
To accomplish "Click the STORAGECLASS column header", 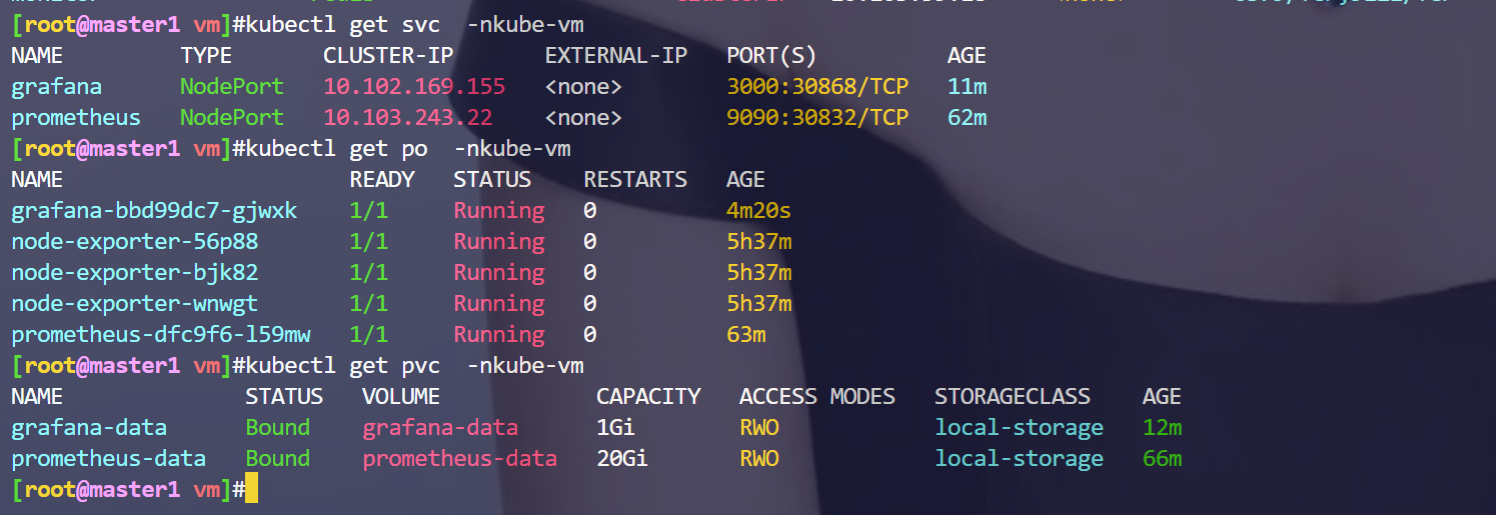I will coord(1012,396).
